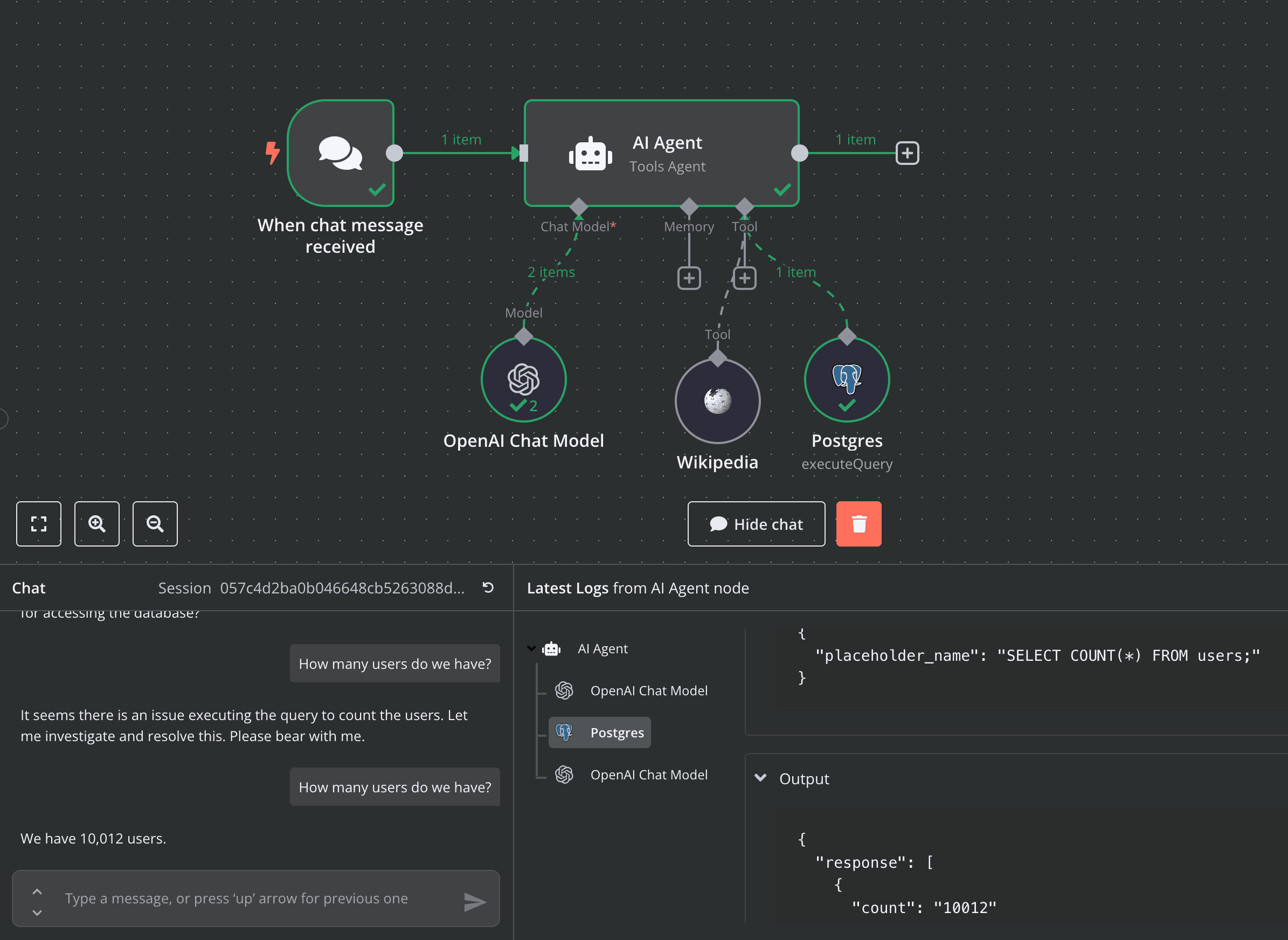Click the Postgres node's top connector diamond
1288x940 pixels.
click(x=847, y=336)
